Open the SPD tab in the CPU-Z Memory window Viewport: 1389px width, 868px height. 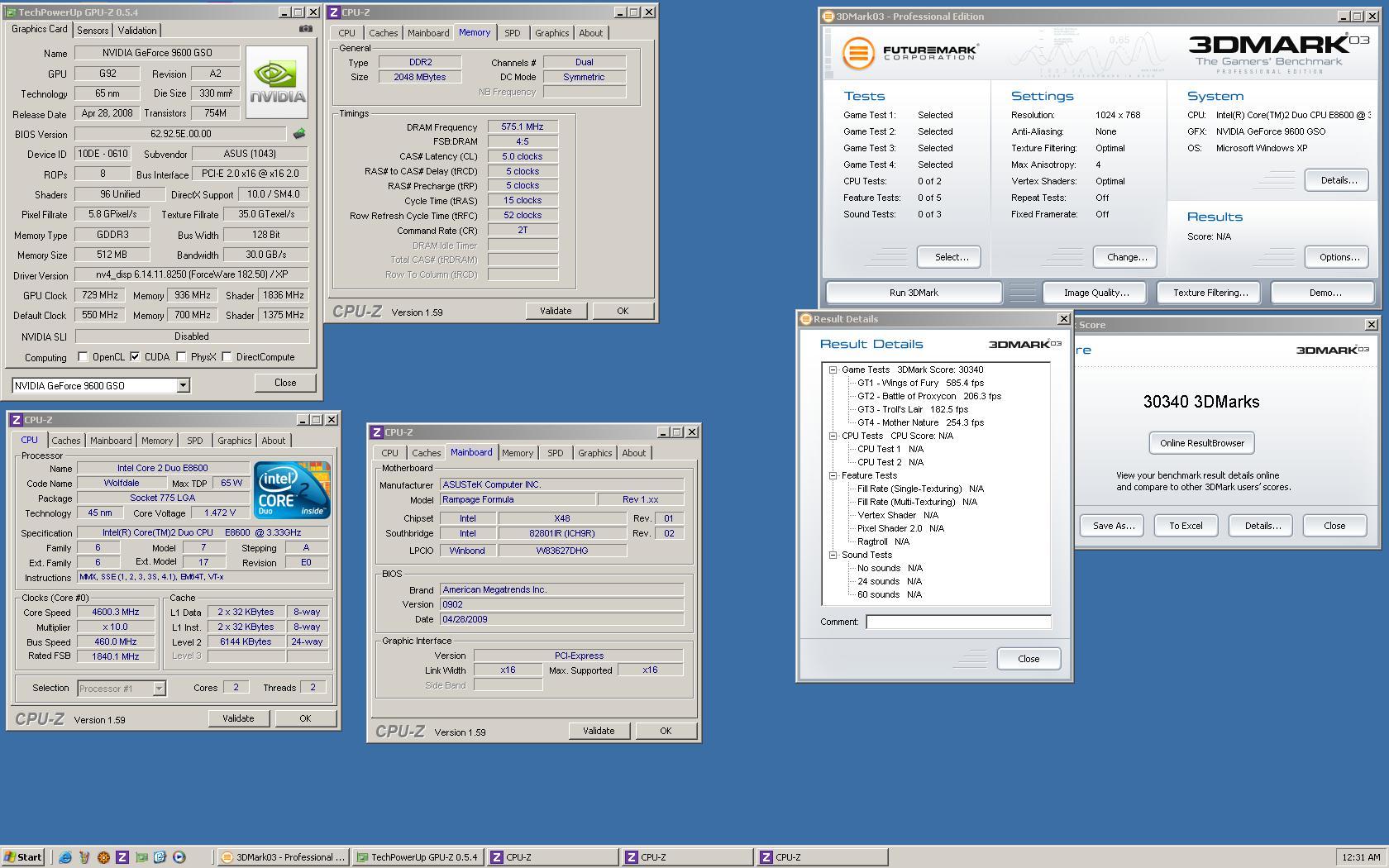[x=513, y=33]
